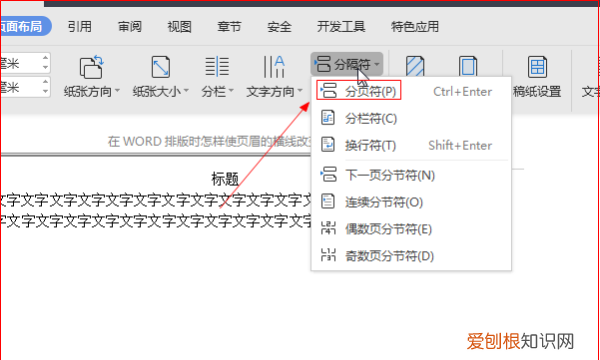
Task: Click the lower 毫米 margin input field
Action: pyautogui.click(x=20, y=87)
